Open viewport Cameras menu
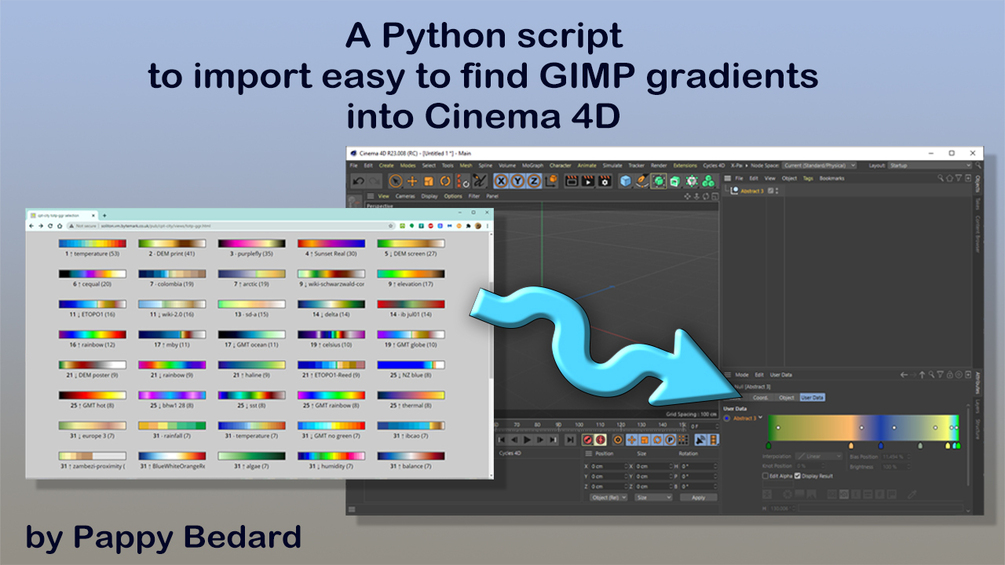This screenshot has width=1005, height=565. pyautogui.click(x=405, y=196)
